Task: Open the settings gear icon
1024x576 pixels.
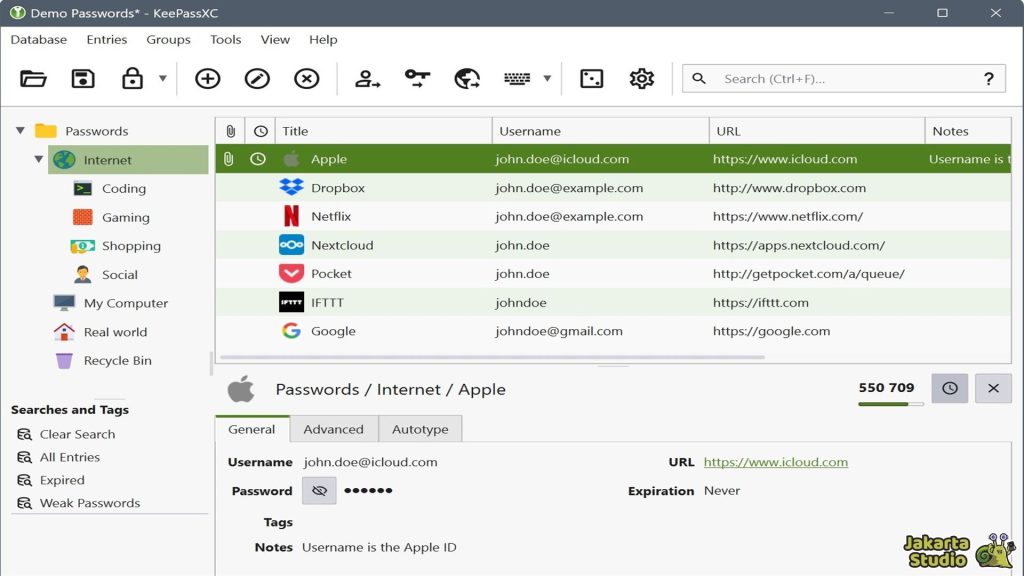Action: point(641,79)
